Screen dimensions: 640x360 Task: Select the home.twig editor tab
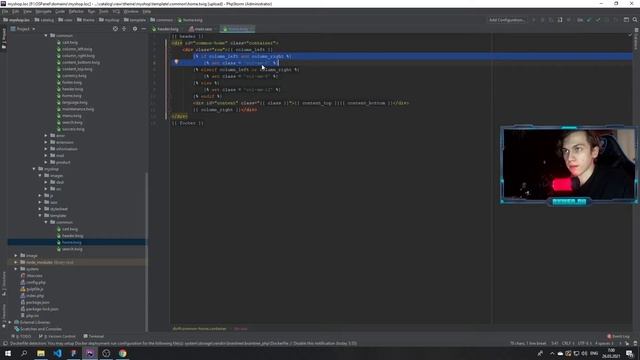(238, 29)
